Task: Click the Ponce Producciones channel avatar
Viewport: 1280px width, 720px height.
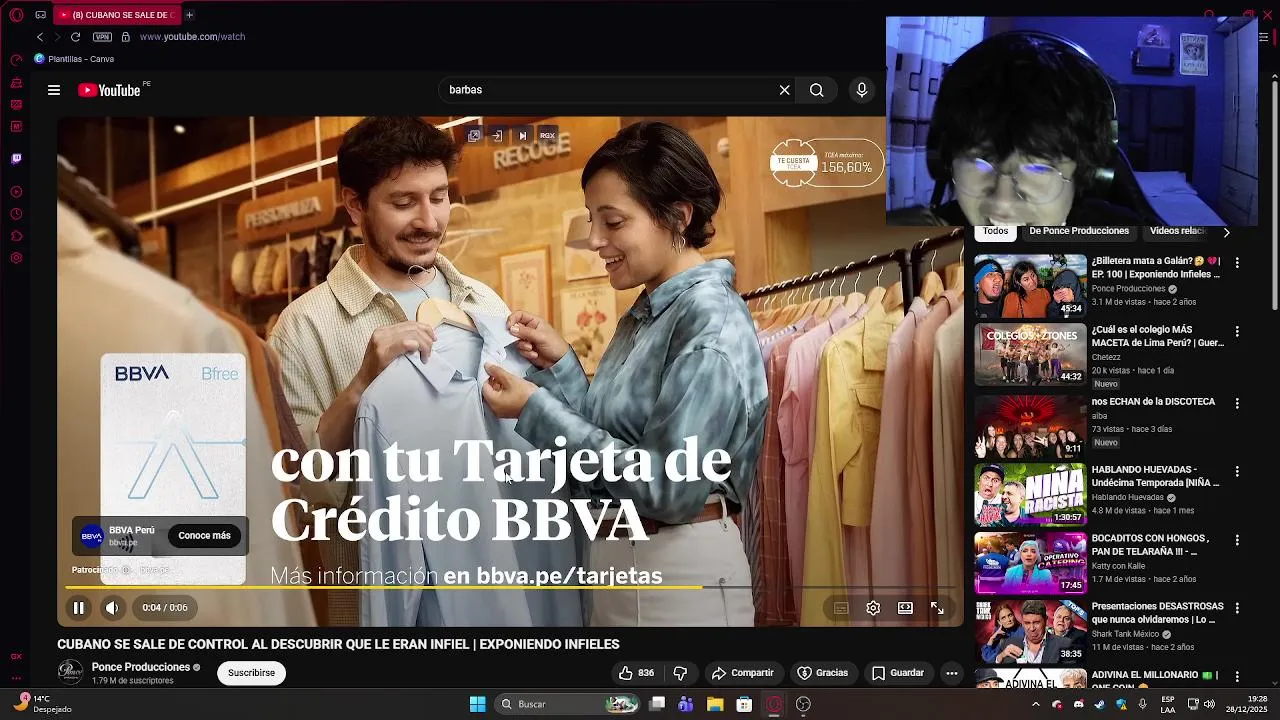Action: [x=70, y=672]
